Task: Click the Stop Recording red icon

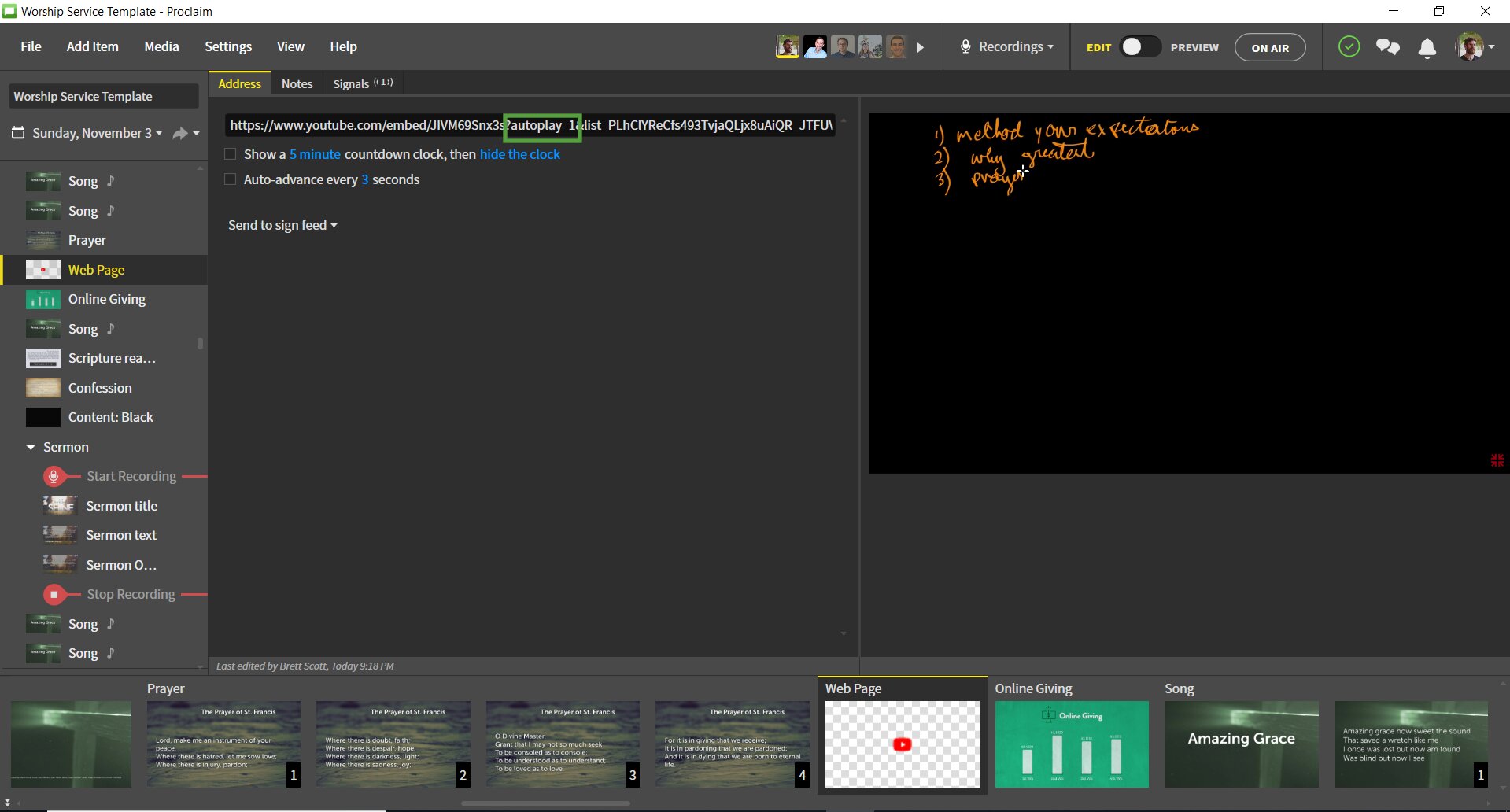Action: tap(54, 594)
